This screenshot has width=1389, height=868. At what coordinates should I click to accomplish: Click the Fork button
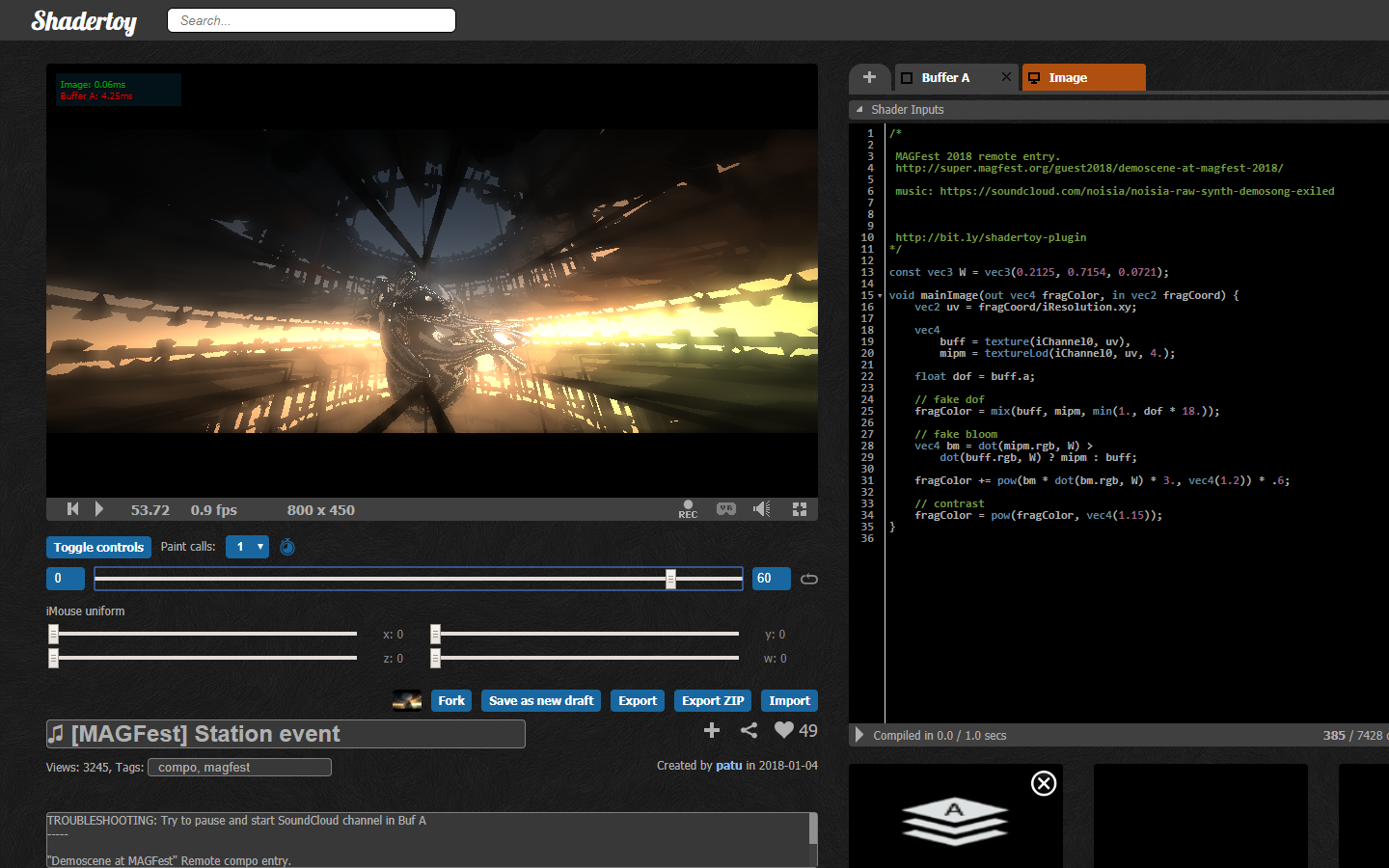coord(451,701)
